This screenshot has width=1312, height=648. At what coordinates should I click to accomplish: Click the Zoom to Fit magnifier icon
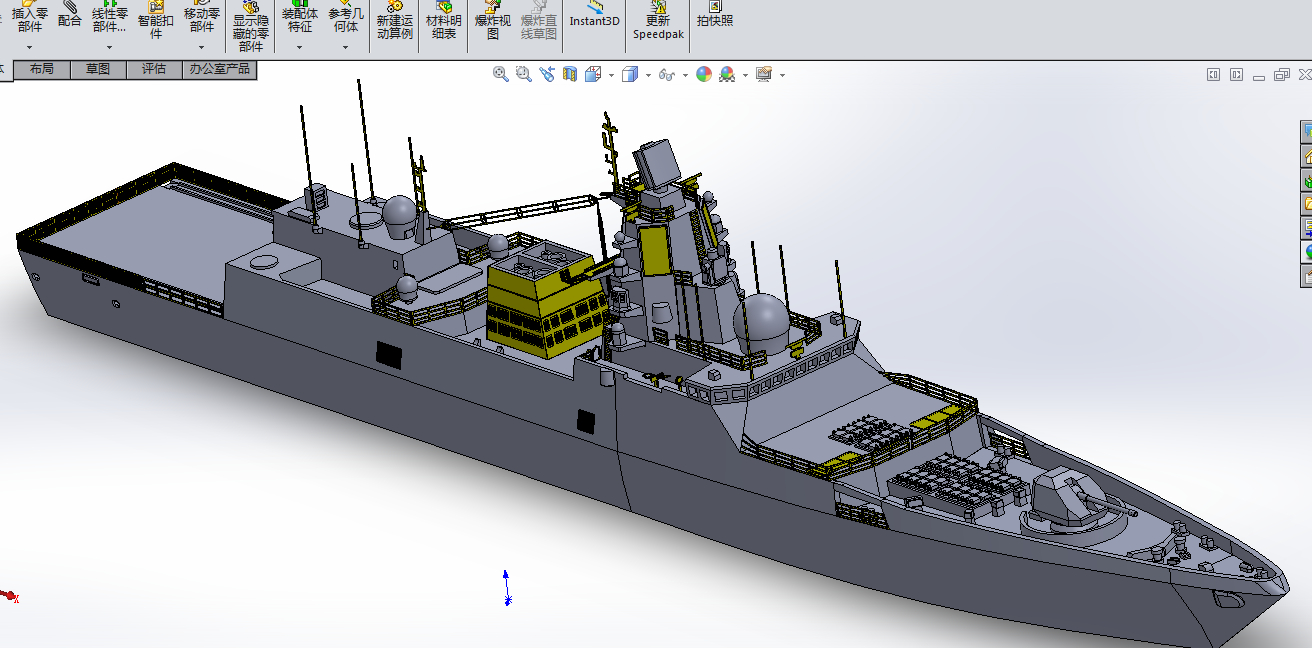(500, 75)
